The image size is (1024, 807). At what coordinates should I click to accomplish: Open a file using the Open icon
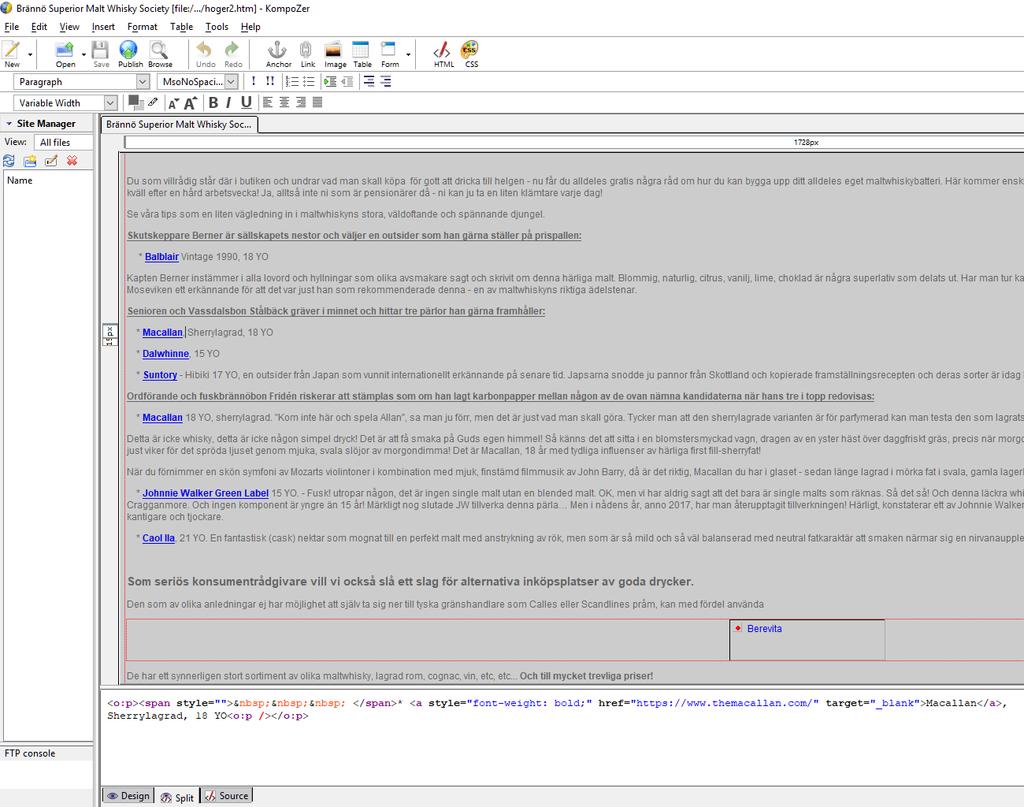tap(65, 54)
